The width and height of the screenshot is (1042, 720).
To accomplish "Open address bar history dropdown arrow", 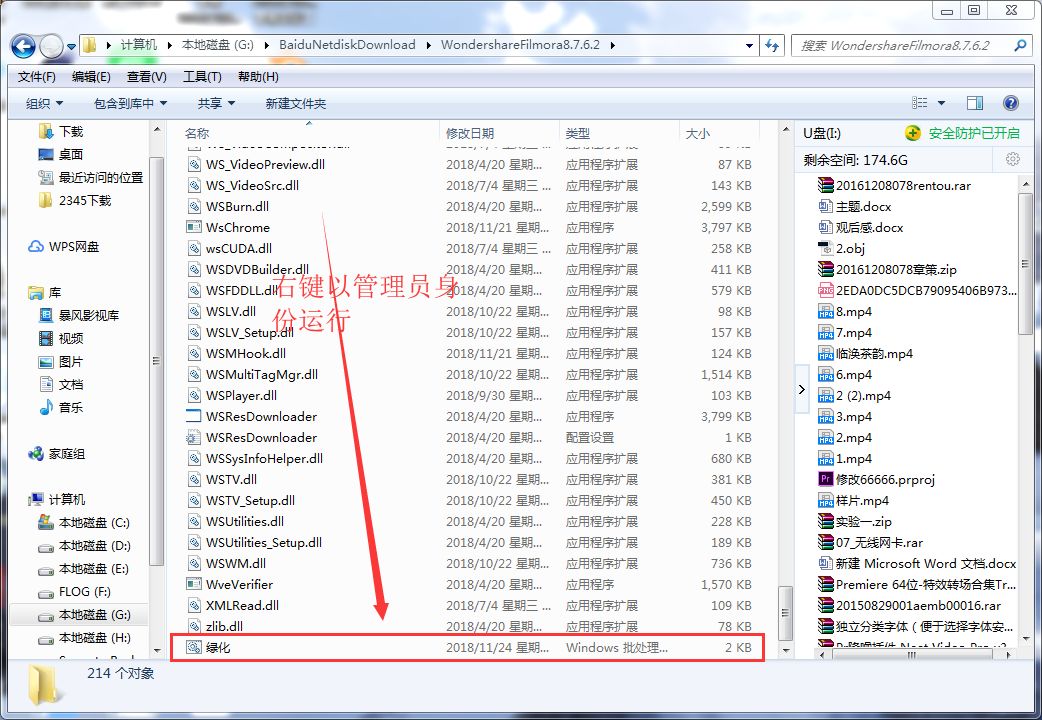I will [x=750, y=46].
